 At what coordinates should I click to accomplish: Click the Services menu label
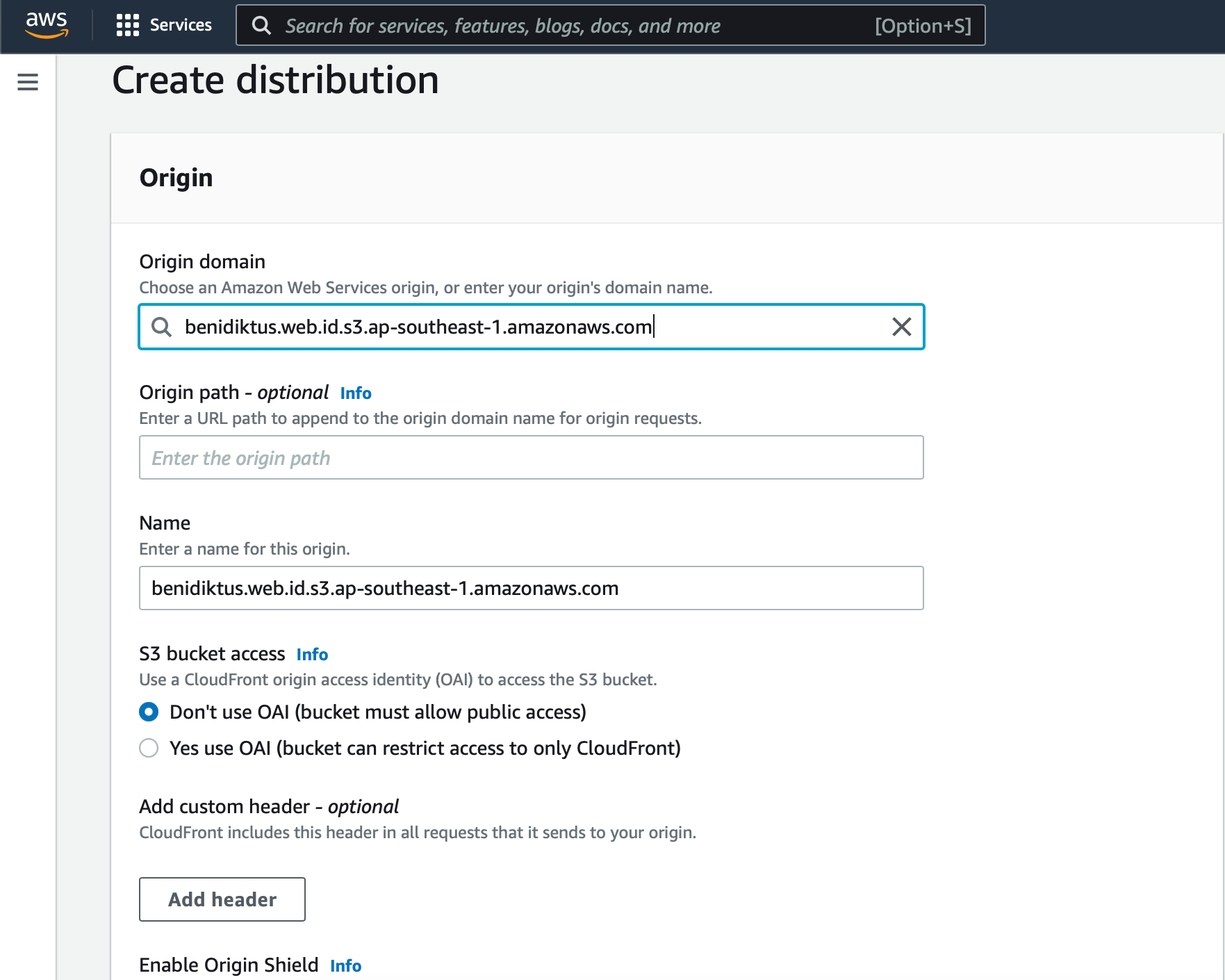[181, 25]
